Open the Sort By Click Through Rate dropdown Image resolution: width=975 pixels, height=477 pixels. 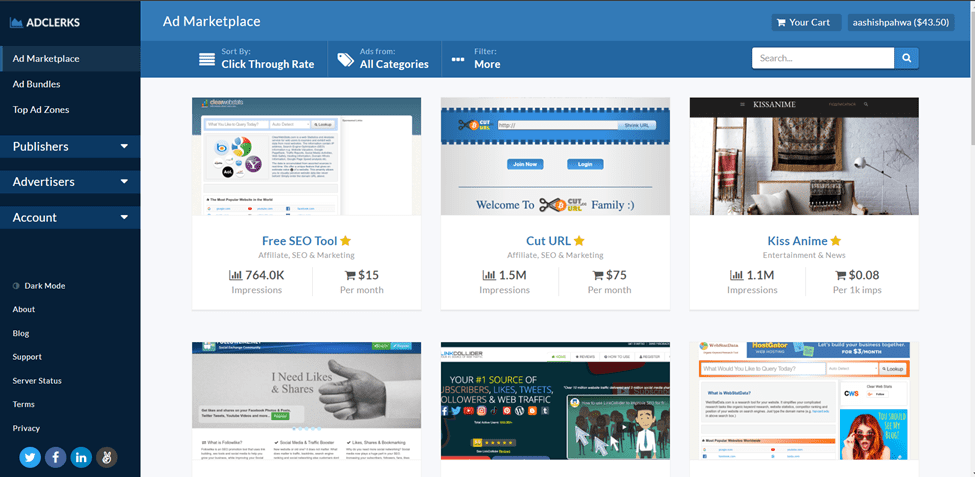pyautogui.click(x=257, y=58)
